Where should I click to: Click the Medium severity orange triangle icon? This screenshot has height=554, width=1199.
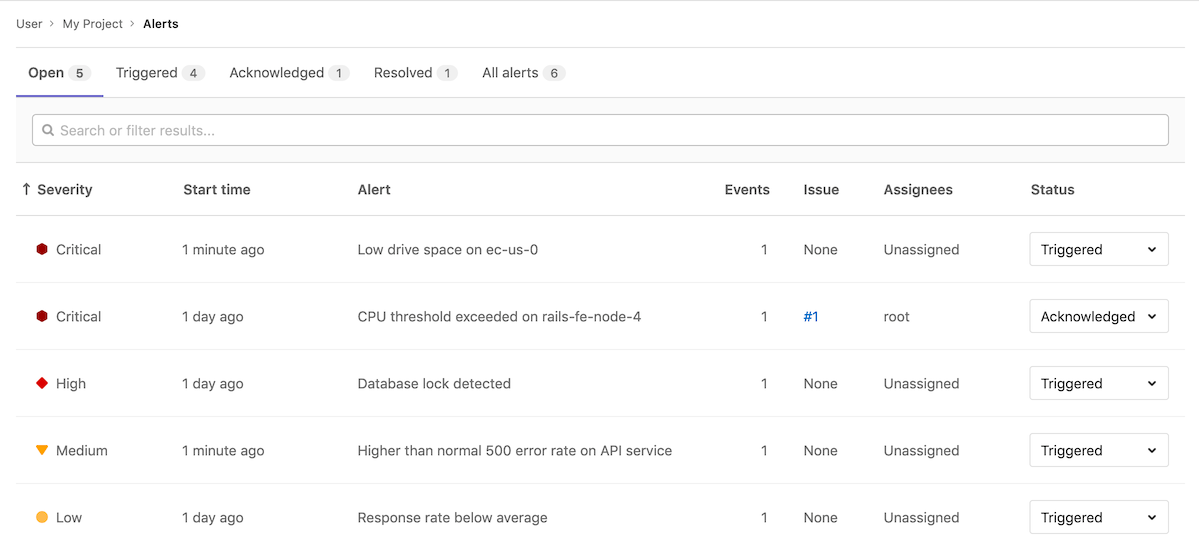(42, 451)
